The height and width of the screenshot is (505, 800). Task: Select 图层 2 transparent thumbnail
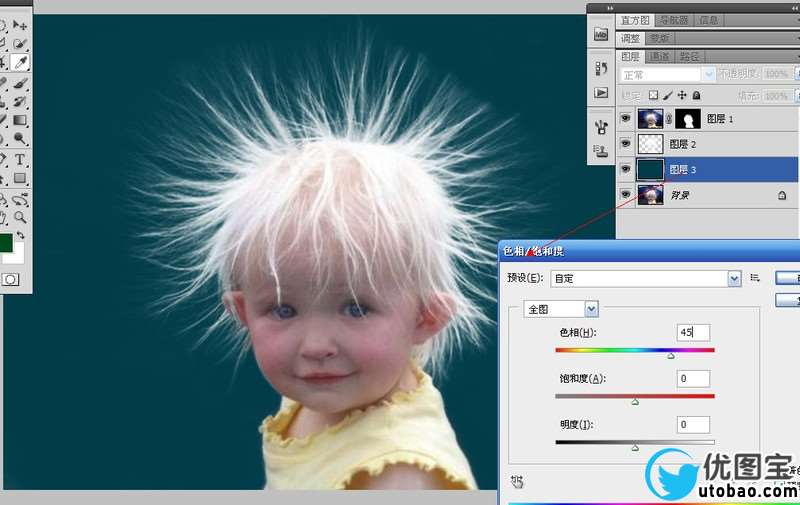pyautogui.click(x=651, y=144)
